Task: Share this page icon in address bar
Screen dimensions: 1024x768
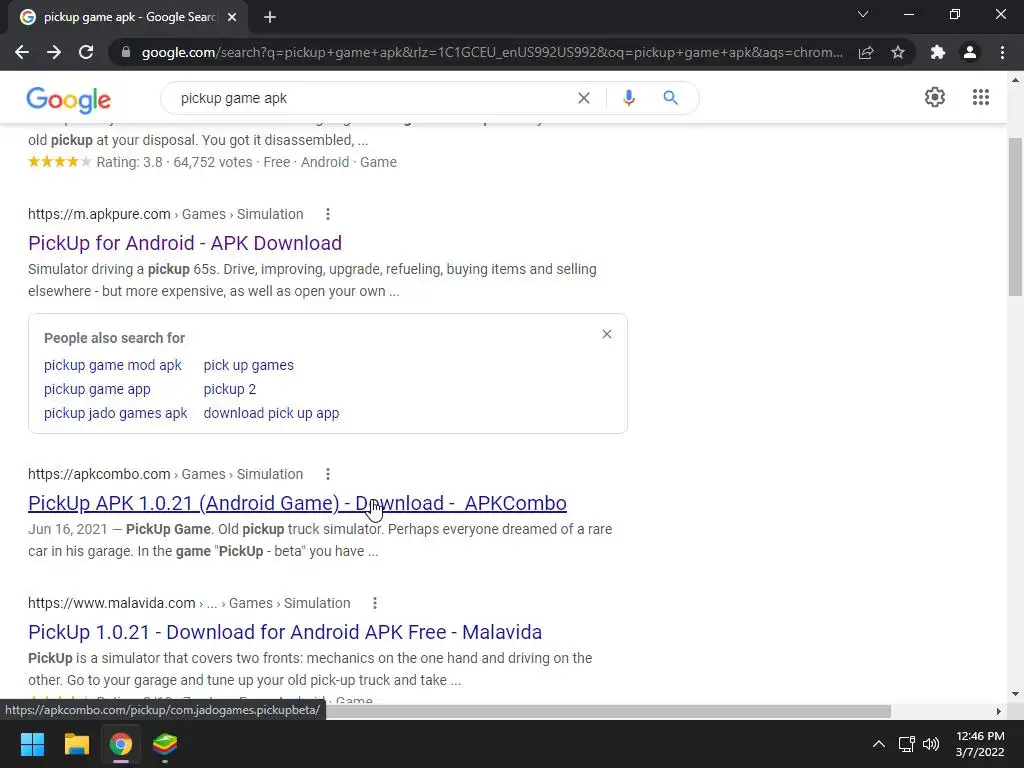Action: [866, 52]
